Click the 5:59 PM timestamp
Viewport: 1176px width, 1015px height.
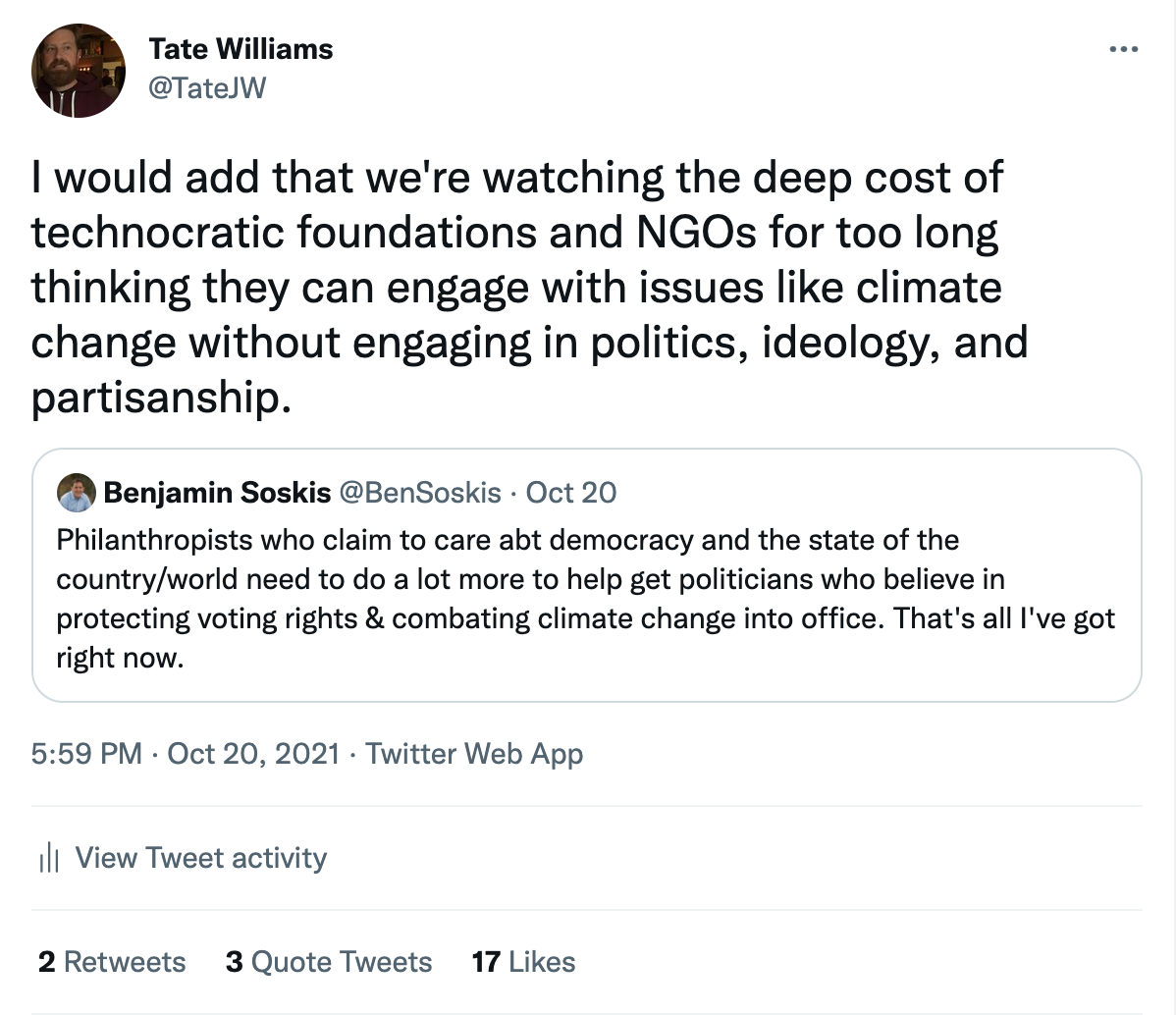pyautogui.click(x=87, y=754)
